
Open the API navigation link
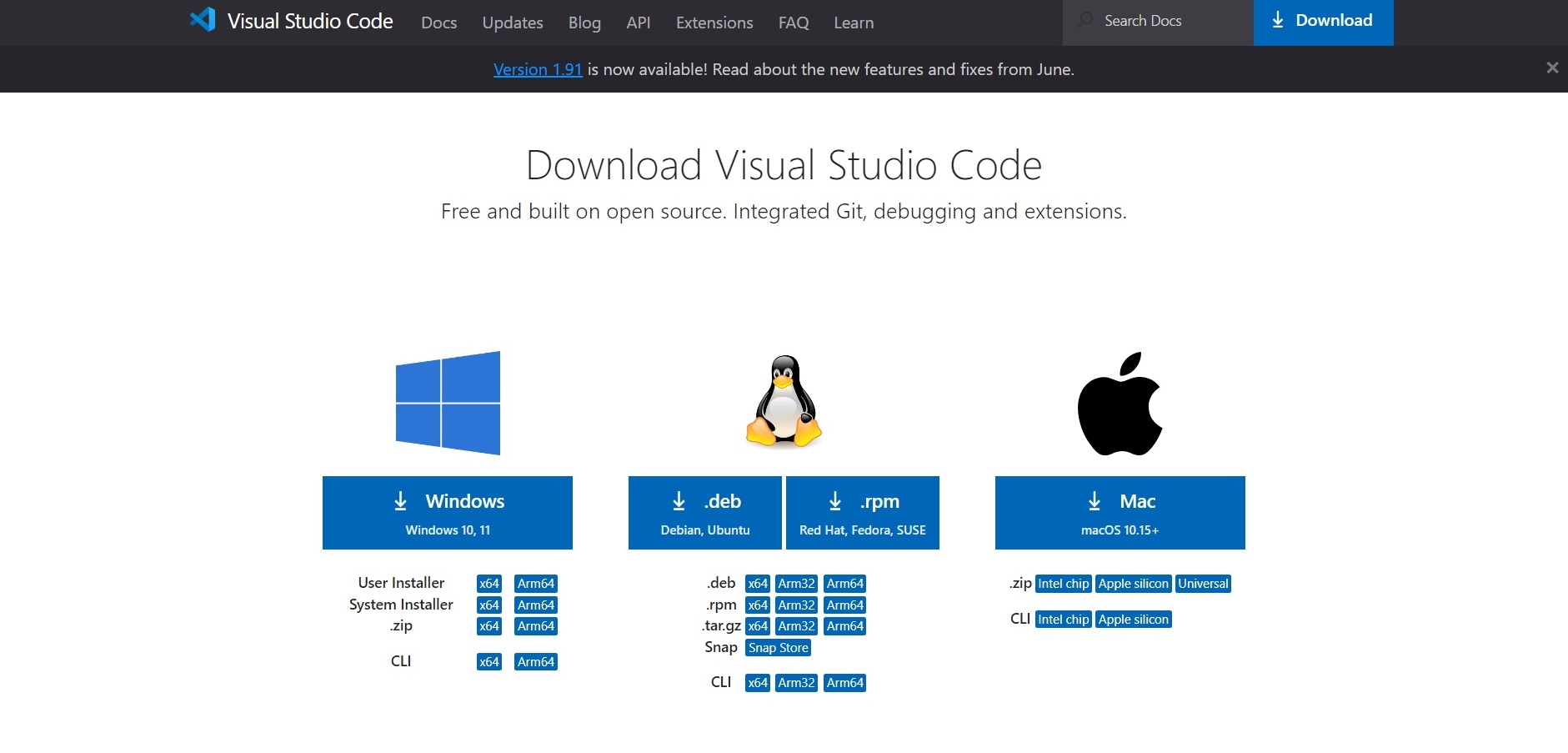pyautogui.click(x=639, y=23)
